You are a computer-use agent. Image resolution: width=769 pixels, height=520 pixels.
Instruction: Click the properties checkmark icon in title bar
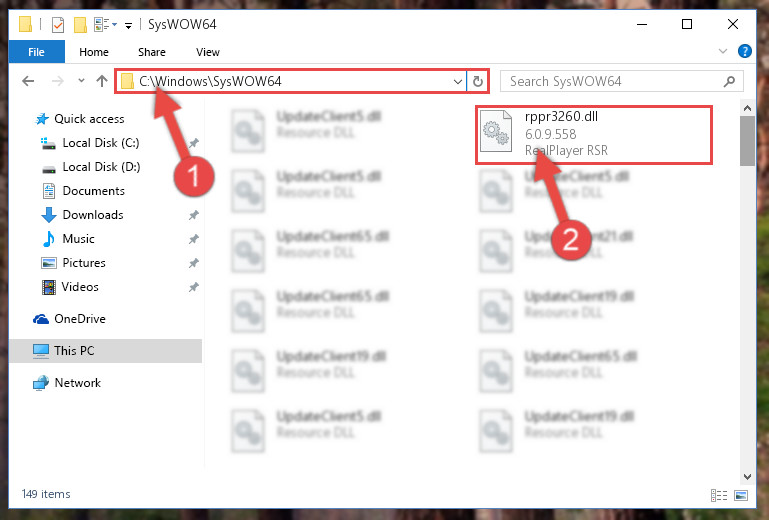pos(57,25)
